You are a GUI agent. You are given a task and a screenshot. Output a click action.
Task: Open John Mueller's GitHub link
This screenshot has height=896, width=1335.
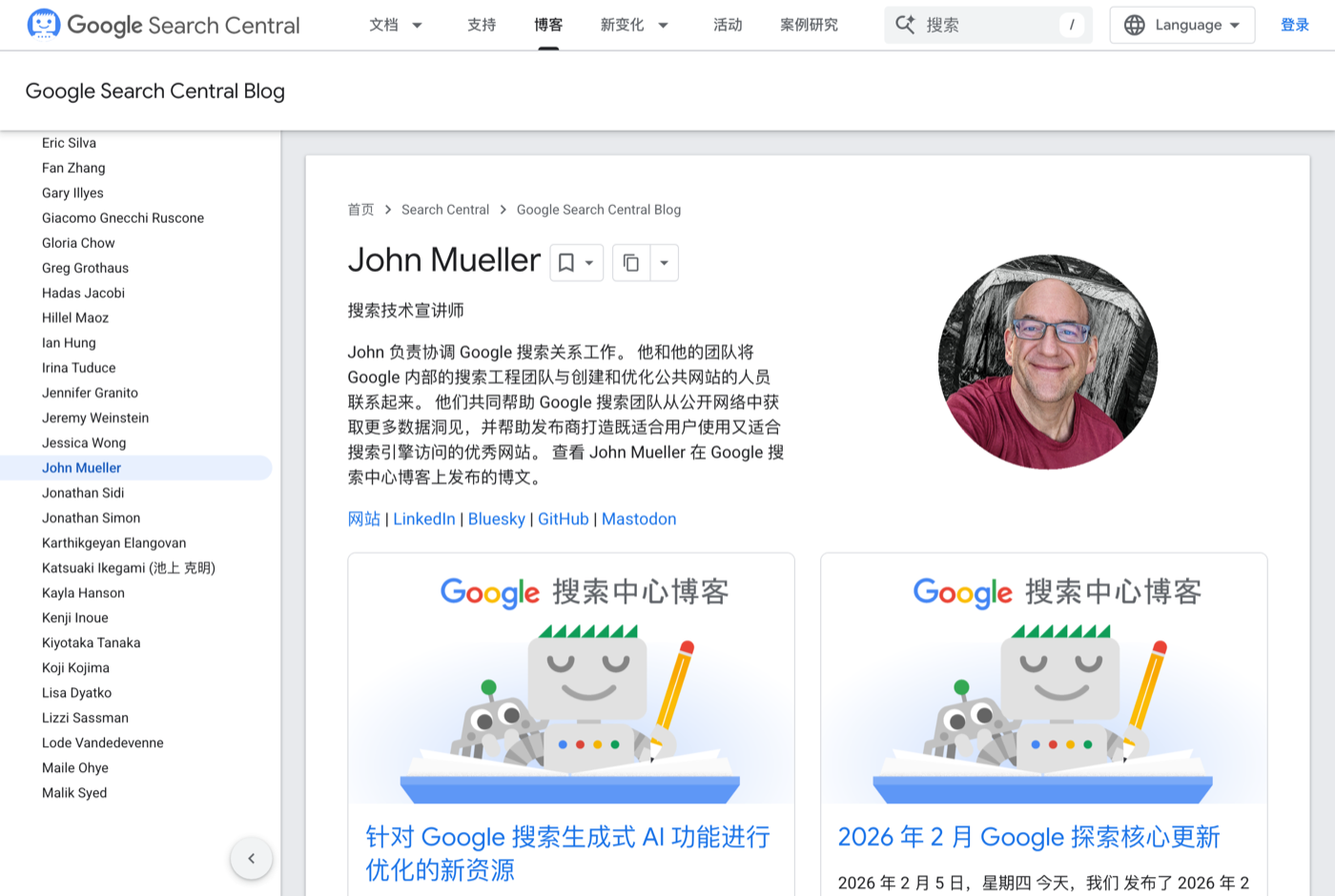(564, 519)
